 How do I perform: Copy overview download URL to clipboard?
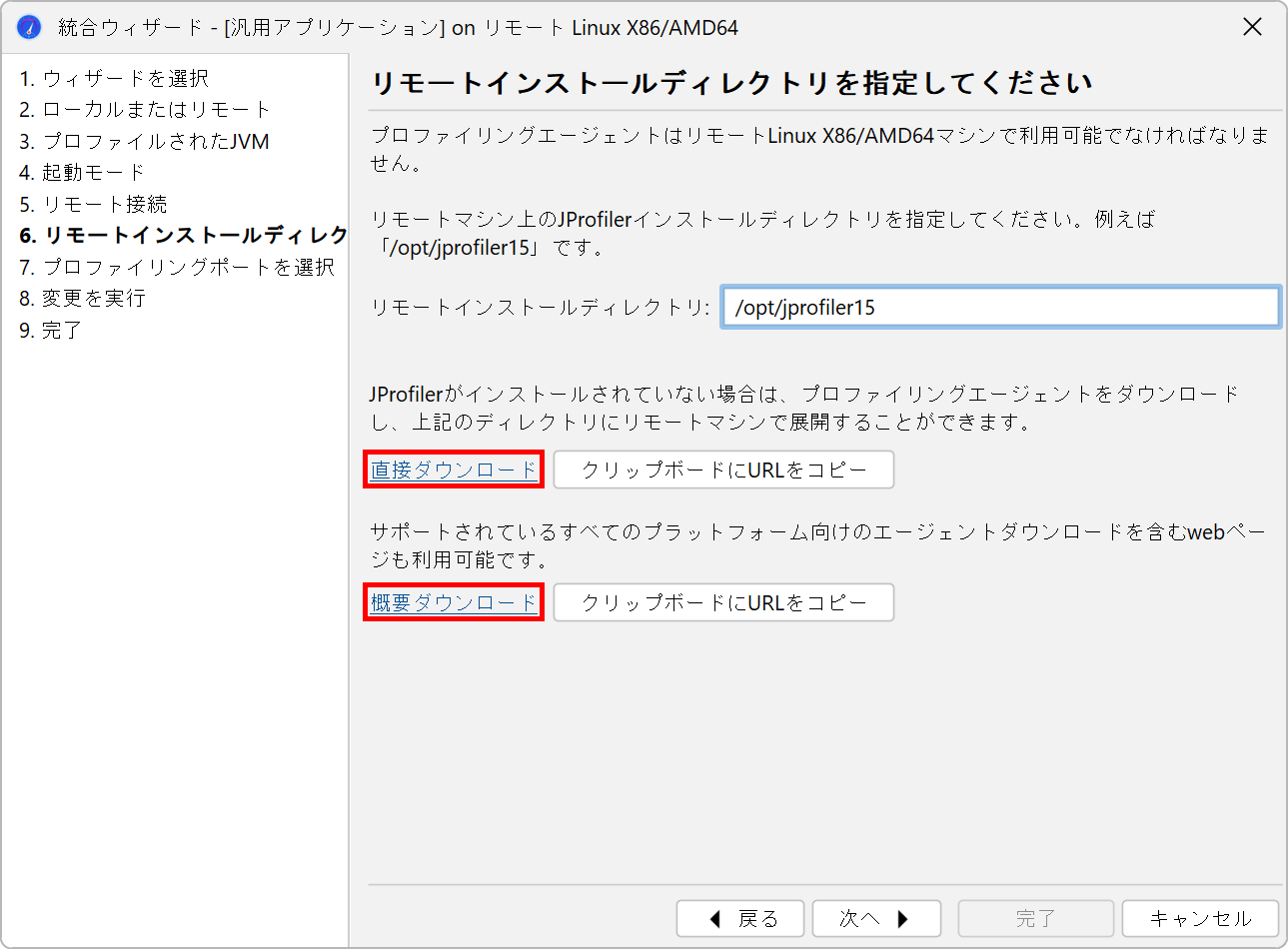coord(723,602)
